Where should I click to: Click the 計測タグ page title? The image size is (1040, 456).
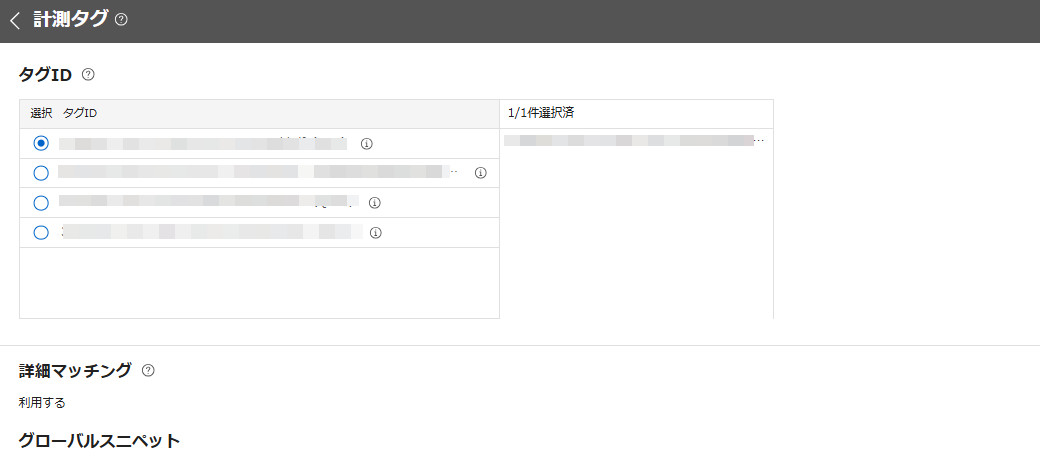(x=70, y=20)
